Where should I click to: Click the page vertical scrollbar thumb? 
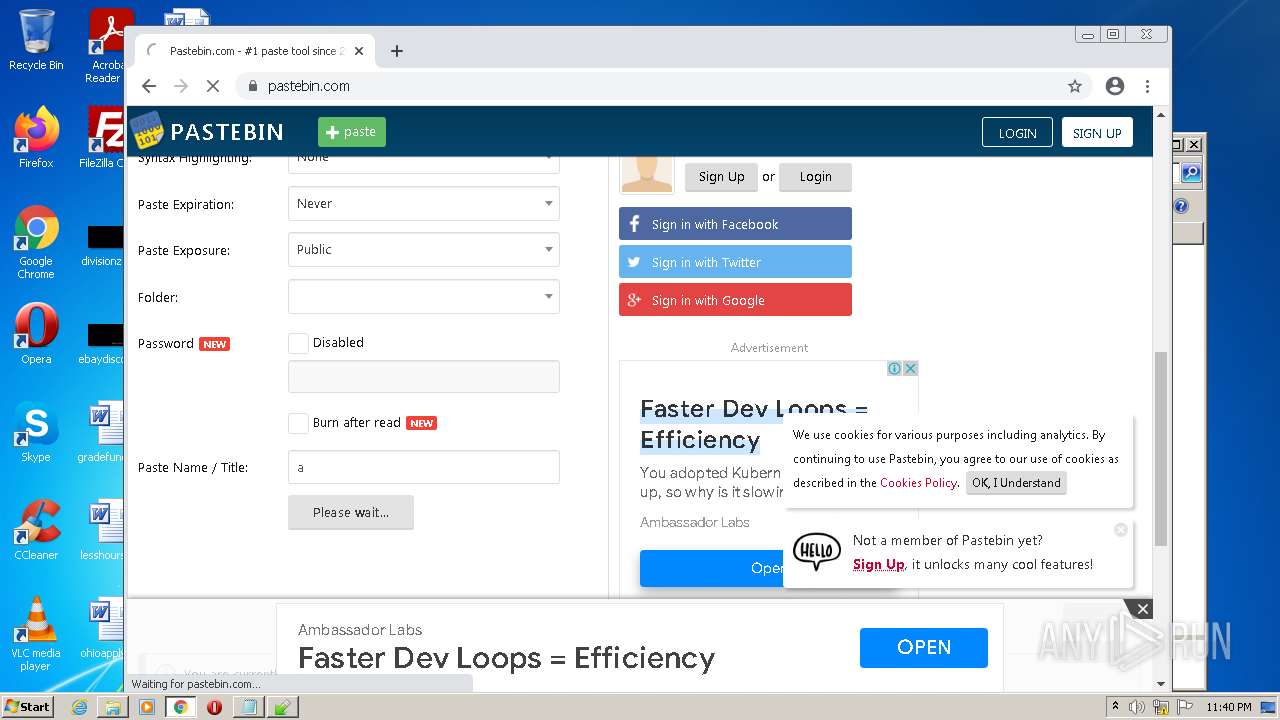(1160, 449)
